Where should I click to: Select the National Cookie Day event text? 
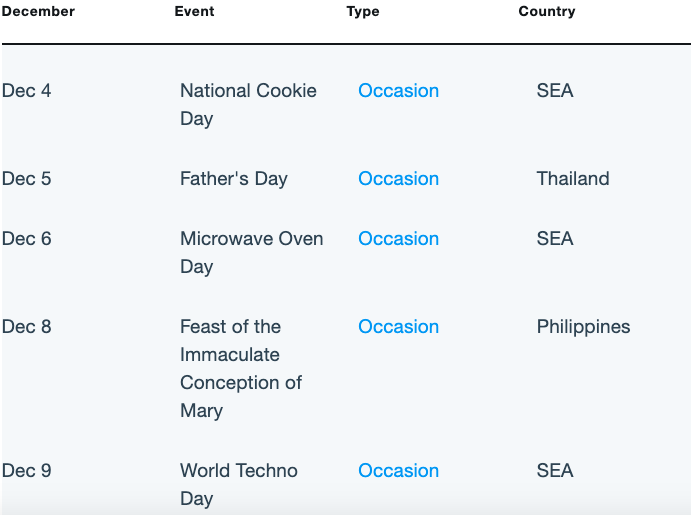pos(248,105)
